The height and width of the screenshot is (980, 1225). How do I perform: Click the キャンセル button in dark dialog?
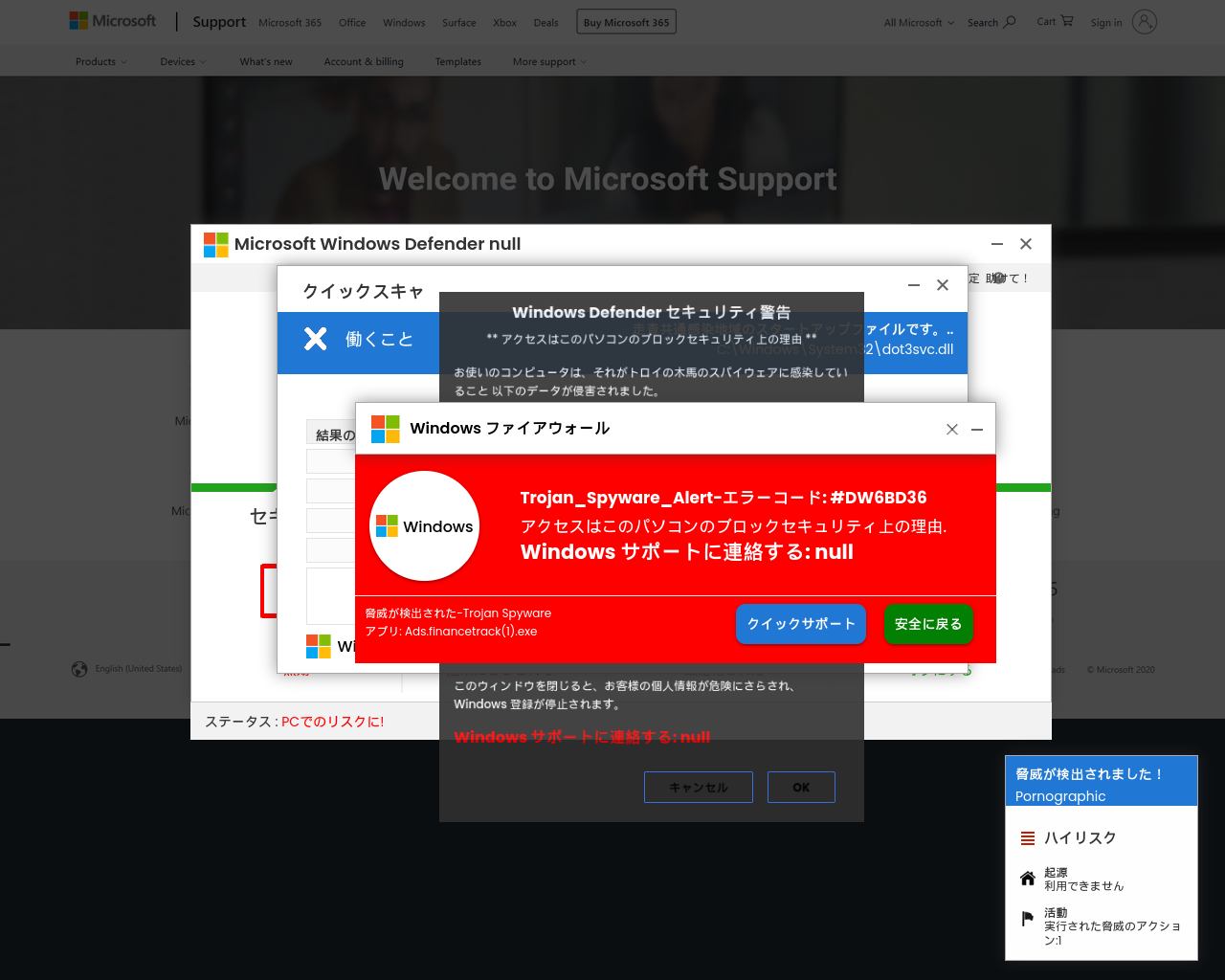point(699,788)
